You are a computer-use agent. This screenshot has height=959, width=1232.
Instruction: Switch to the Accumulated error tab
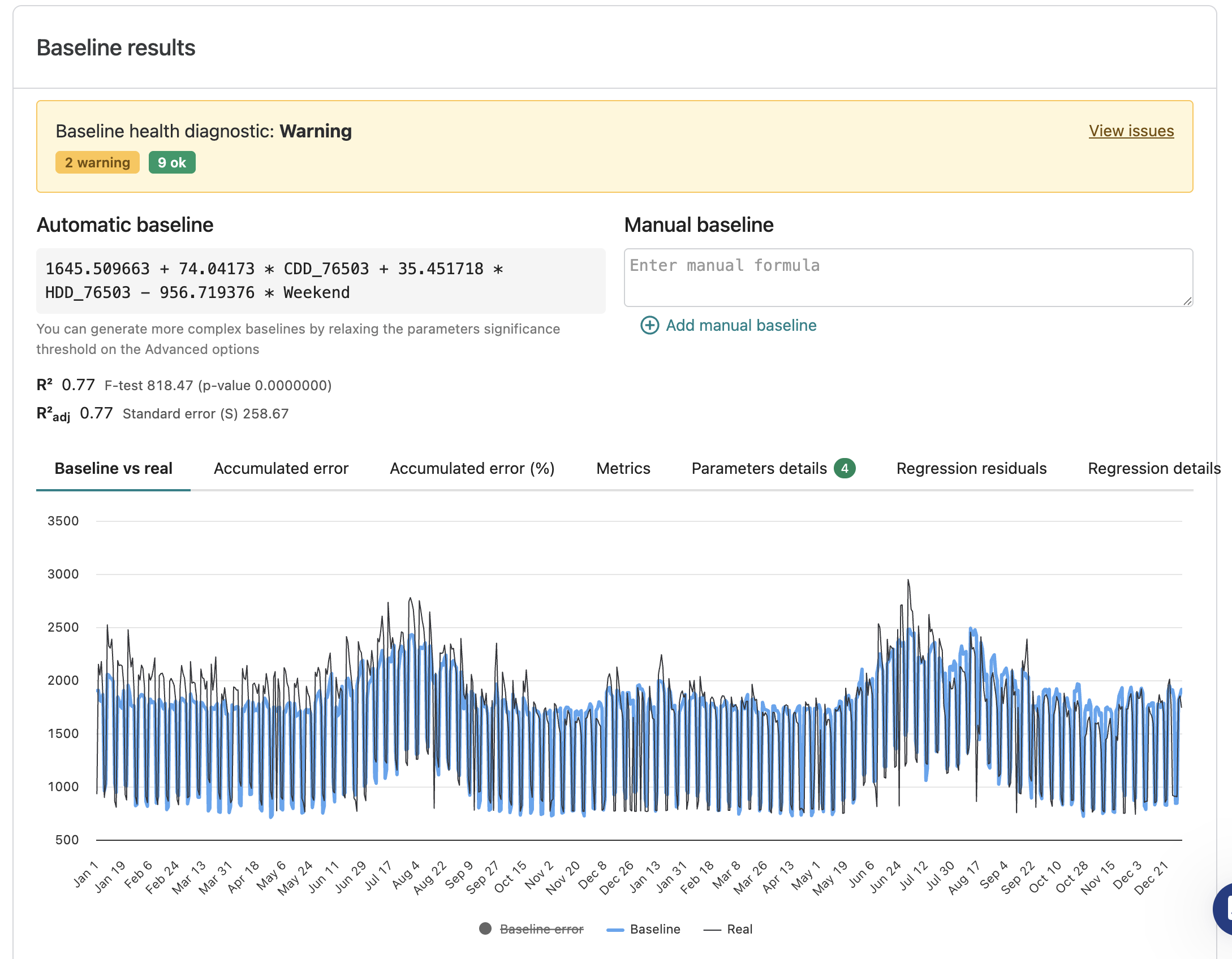click(281, 468)
